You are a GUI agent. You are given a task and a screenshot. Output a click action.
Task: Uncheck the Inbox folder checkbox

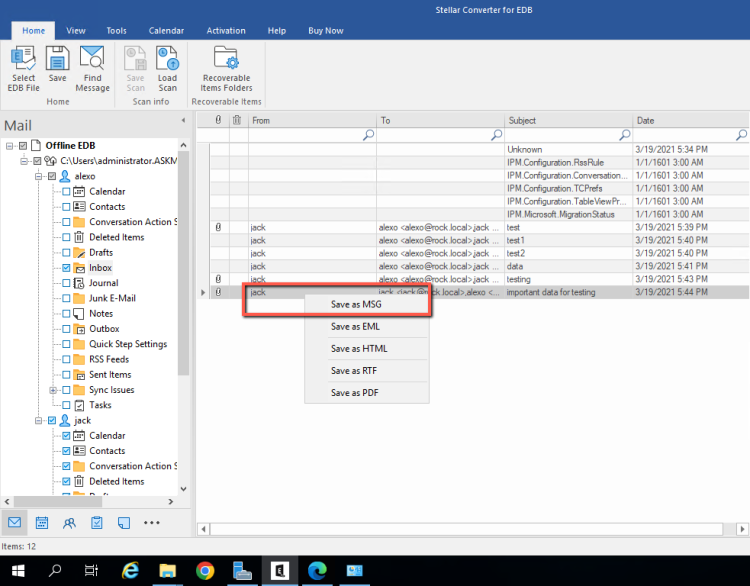click(66, 268)
